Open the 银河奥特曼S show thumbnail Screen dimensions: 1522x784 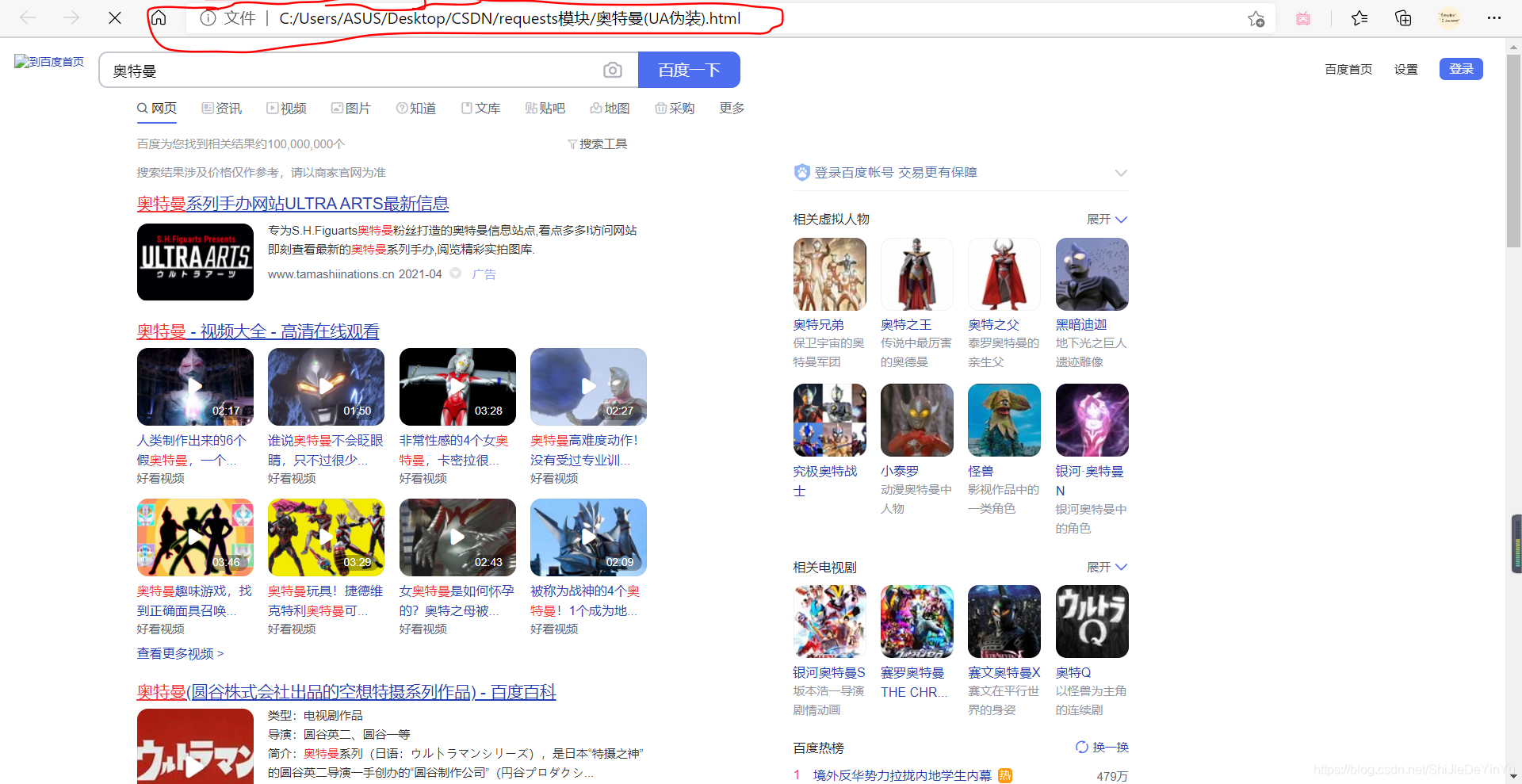[829, 621]
